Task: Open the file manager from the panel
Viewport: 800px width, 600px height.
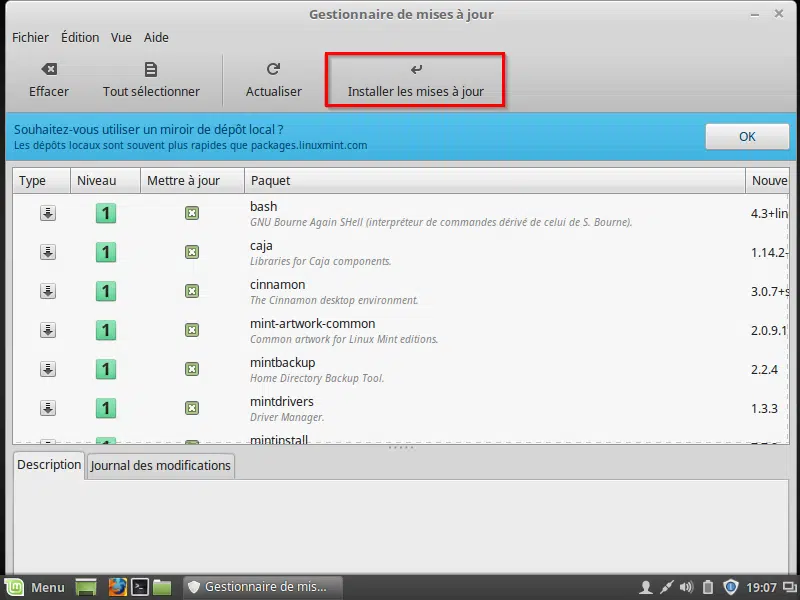Action: [162, 587]
